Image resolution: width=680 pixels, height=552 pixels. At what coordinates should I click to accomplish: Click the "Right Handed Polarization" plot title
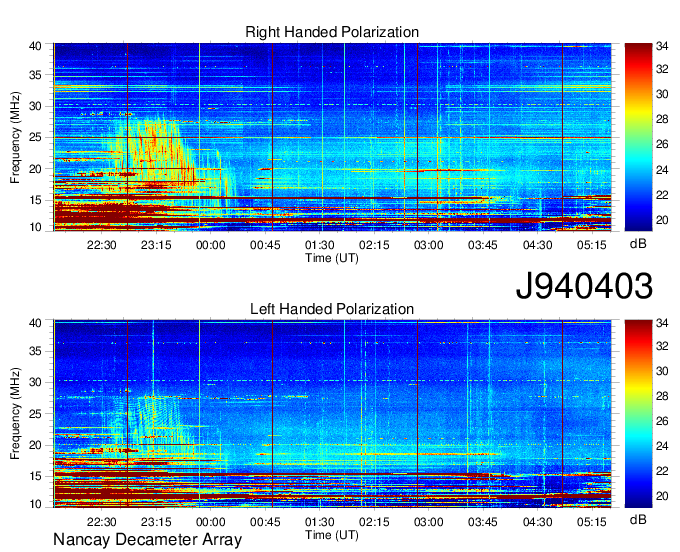click(332, 32)
